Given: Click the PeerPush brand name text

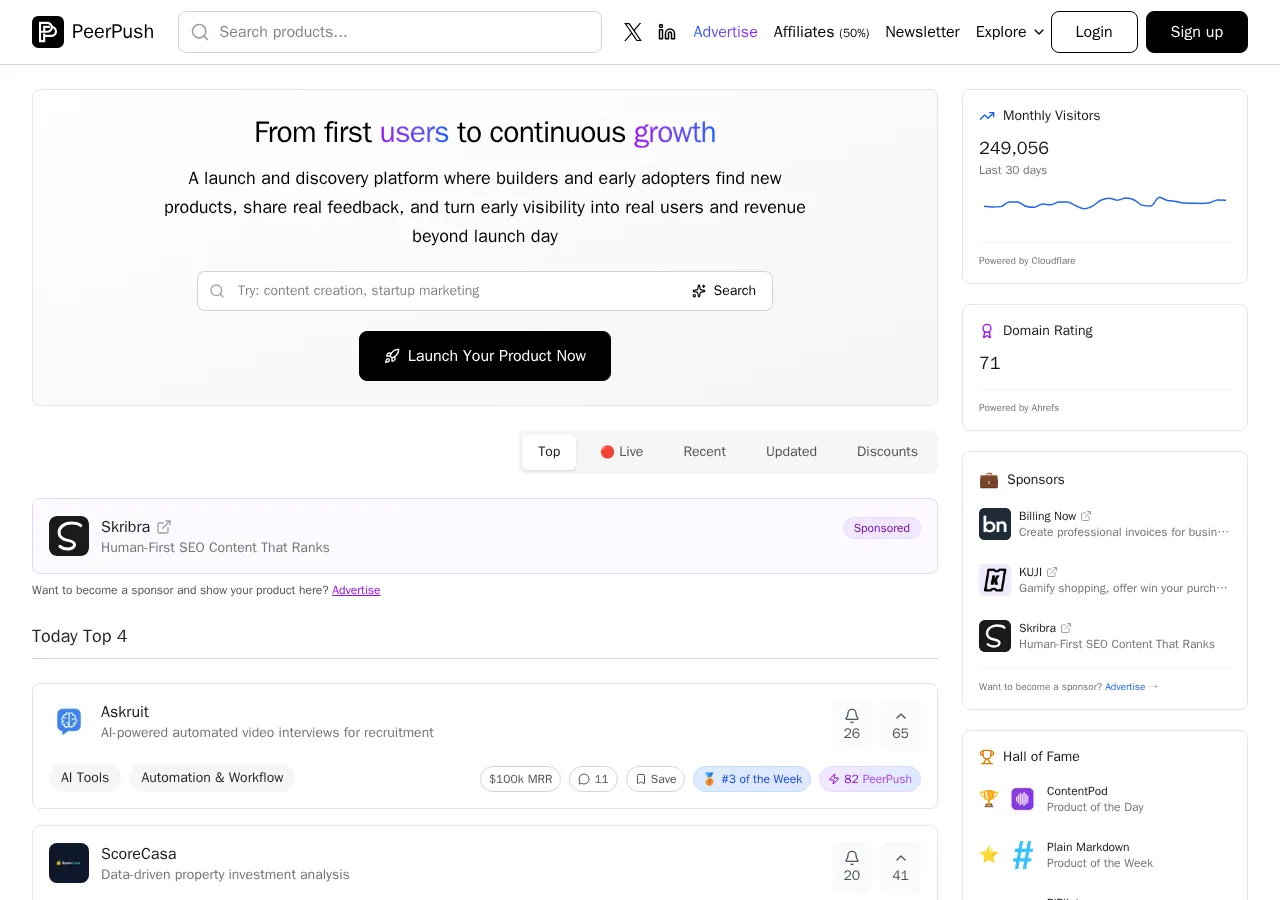Looking at the screenshot, I should coord(113,32).
